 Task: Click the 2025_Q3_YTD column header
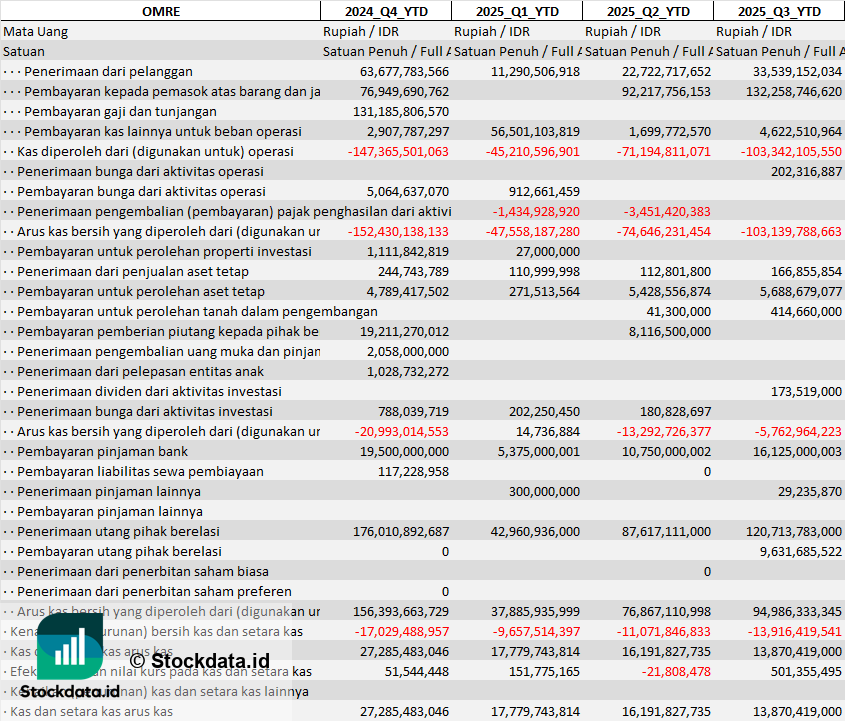[779, 11]
